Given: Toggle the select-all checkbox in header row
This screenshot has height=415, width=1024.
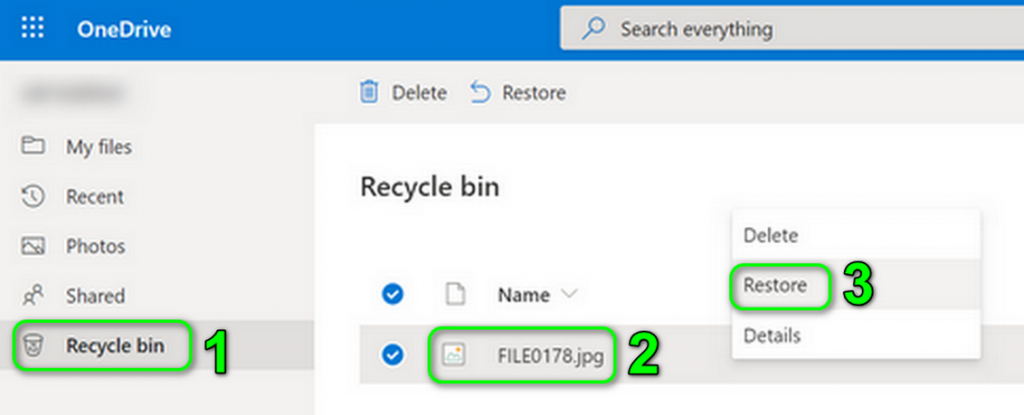Looking at the screenshot, I should point(392,295).
